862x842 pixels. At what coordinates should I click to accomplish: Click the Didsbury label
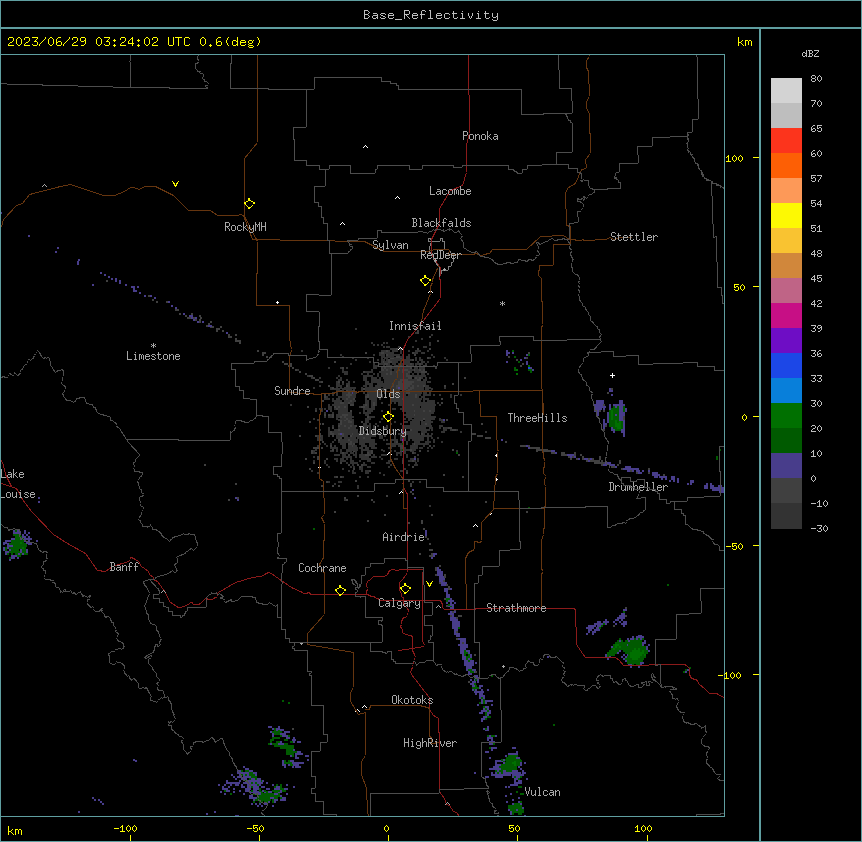tap(383, 431)
